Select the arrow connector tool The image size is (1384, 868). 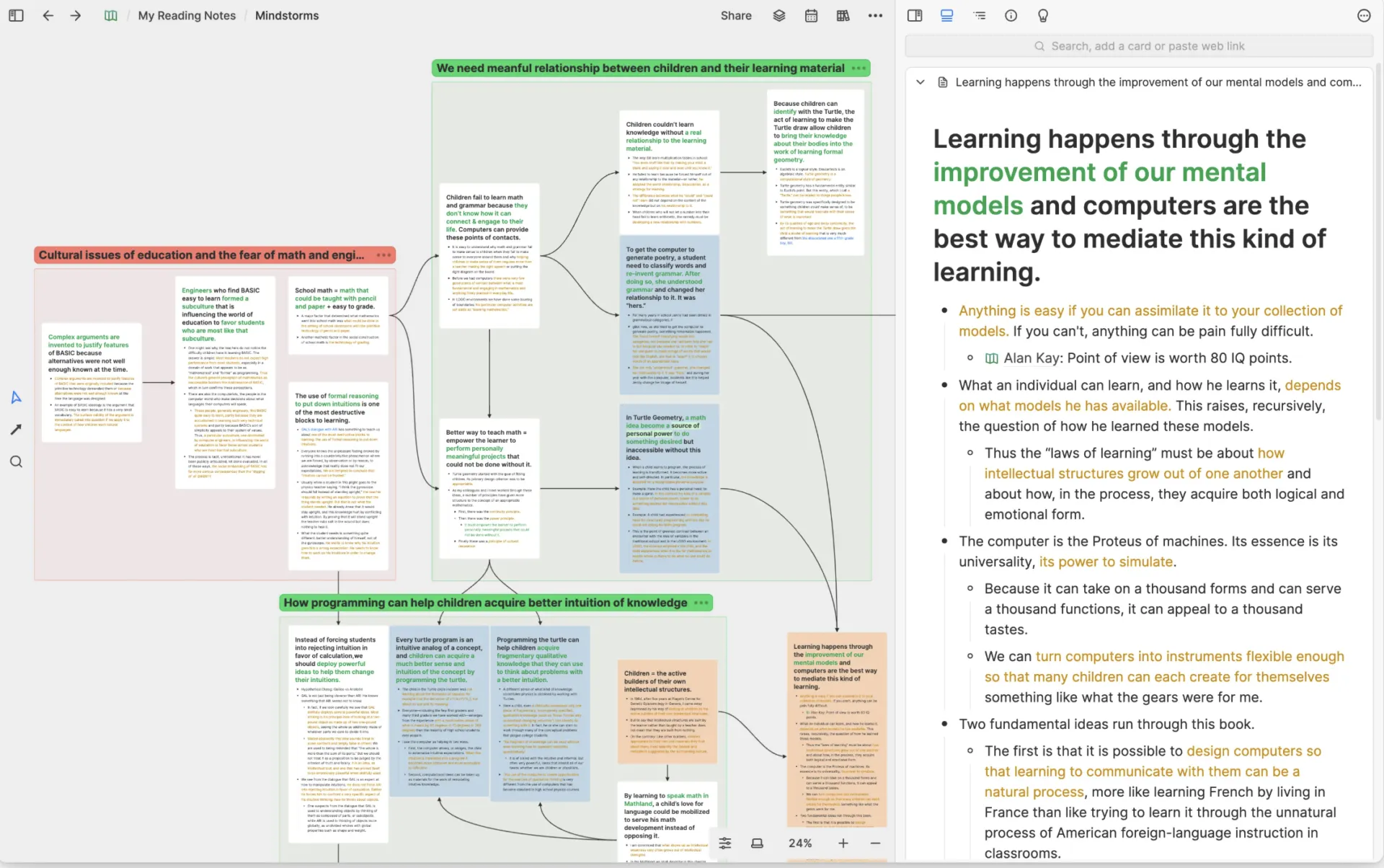(x=16, y=429)
